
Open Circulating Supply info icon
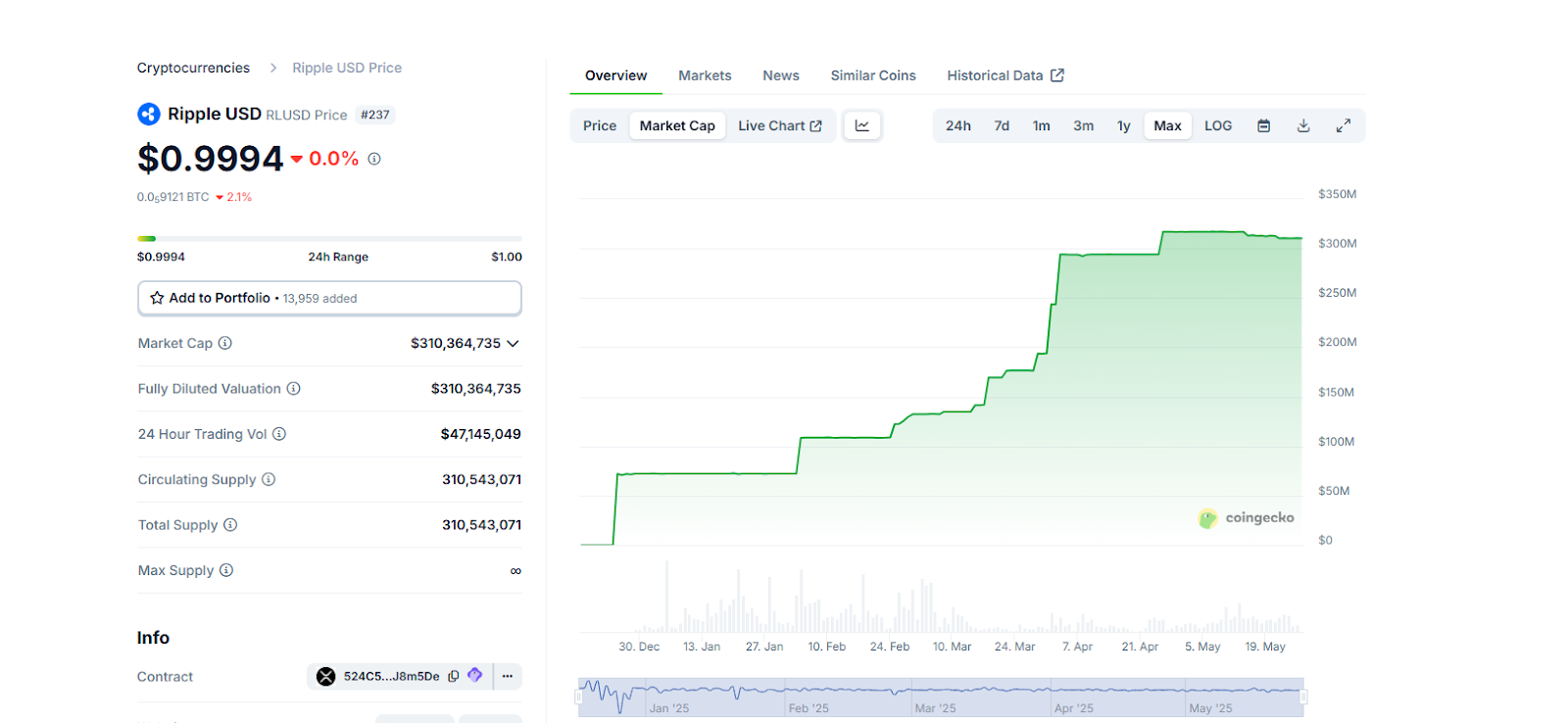[269, 479]
